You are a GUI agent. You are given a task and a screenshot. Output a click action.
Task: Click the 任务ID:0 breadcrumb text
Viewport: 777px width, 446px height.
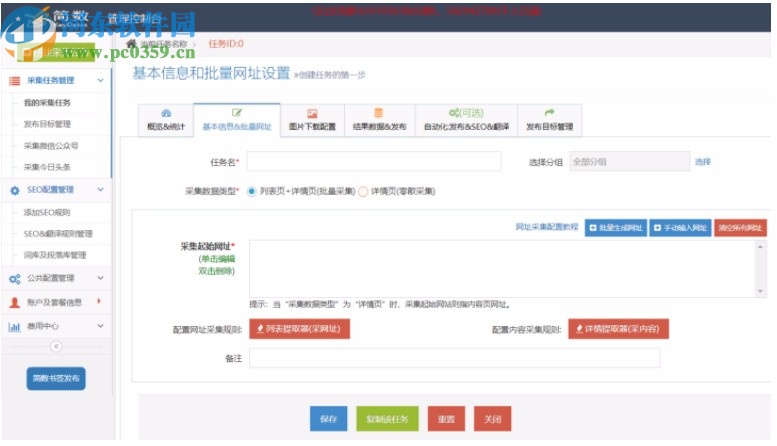point(226,44)
